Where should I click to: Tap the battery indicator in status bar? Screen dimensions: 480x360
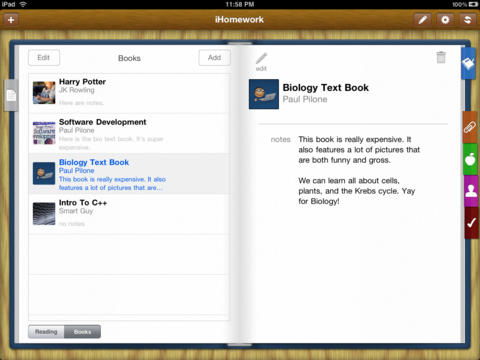[473, 4]
